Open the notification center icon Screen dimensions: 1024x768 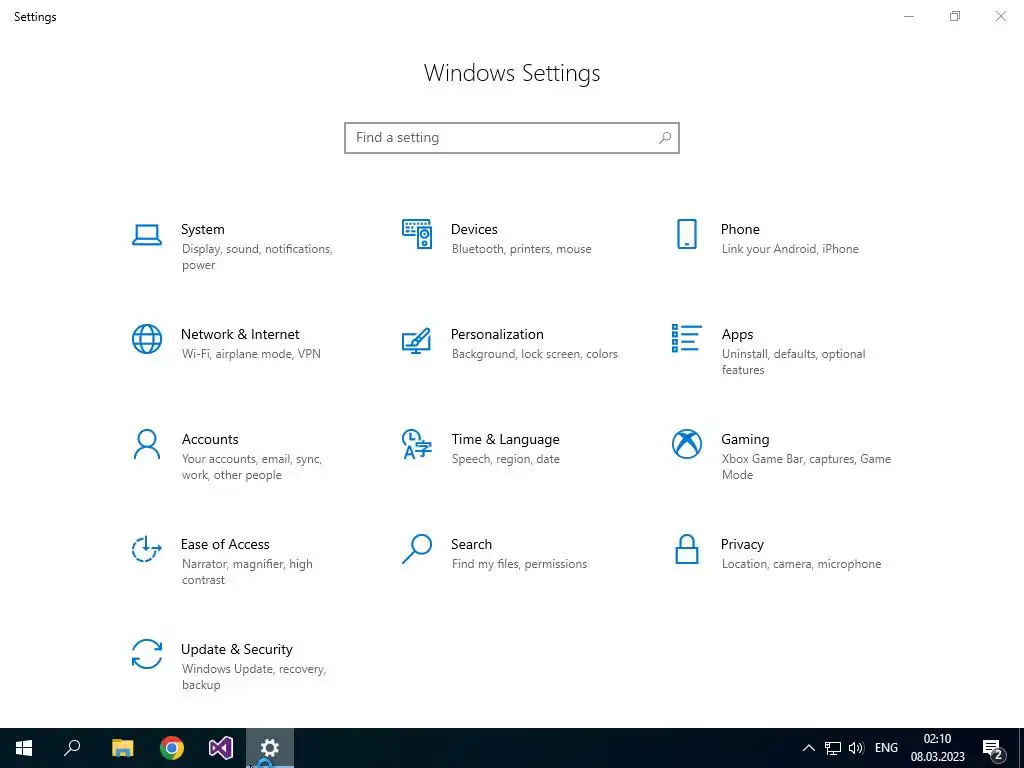pyautogui.click(x=993, y=748)
